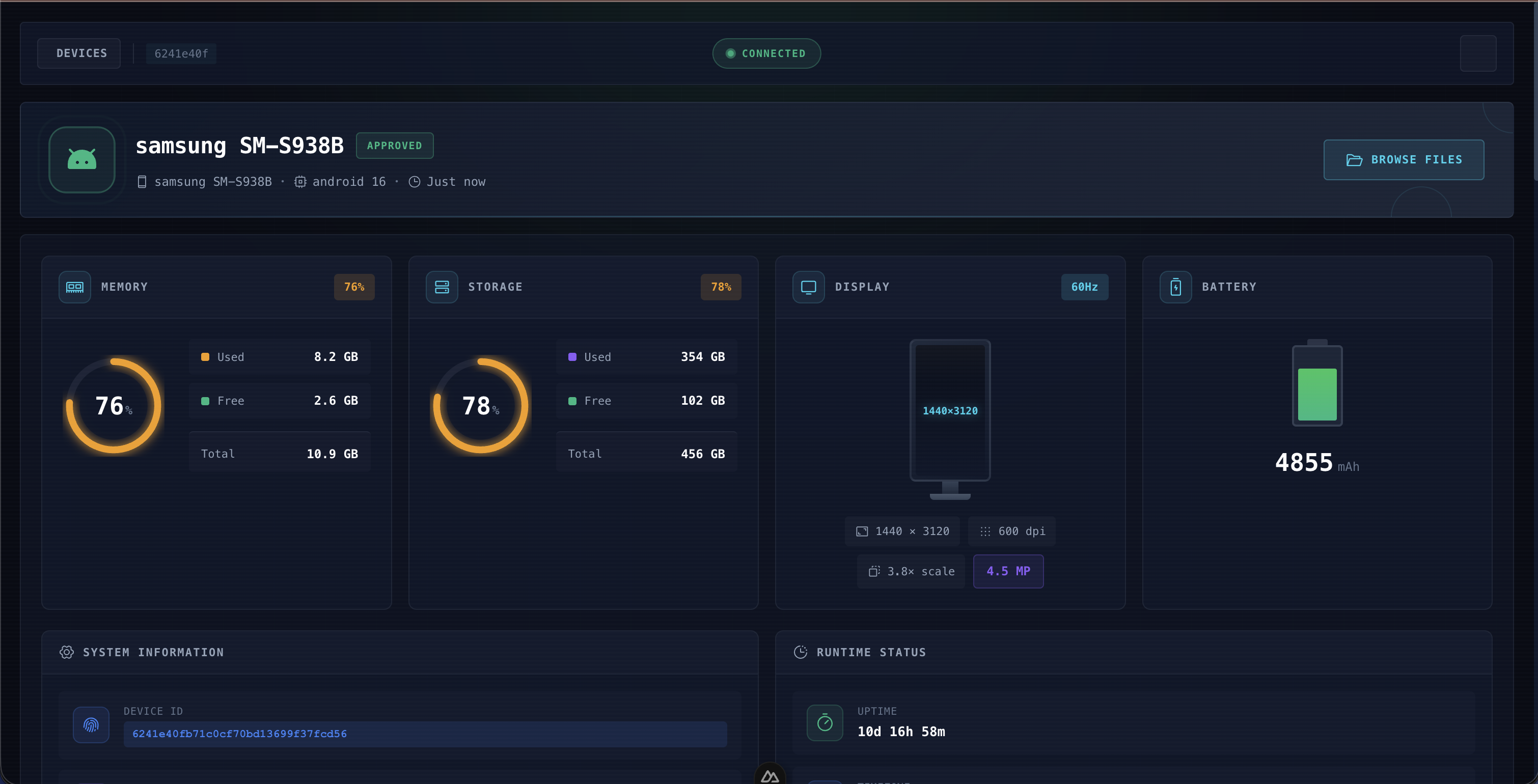
Task: Click the storage 78% circular gauge
Action: 481,406
